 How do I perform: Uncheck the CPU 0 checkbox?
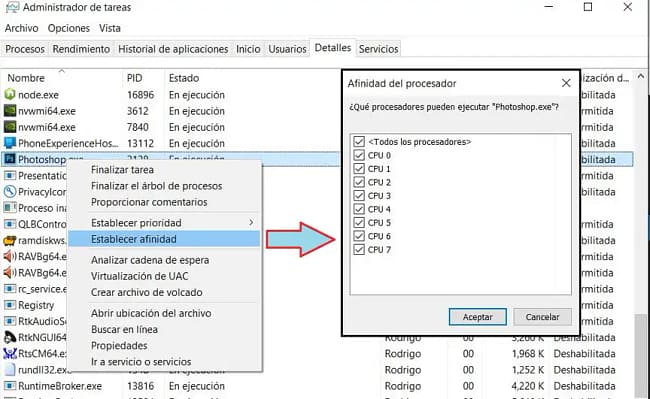click(359, 155)
